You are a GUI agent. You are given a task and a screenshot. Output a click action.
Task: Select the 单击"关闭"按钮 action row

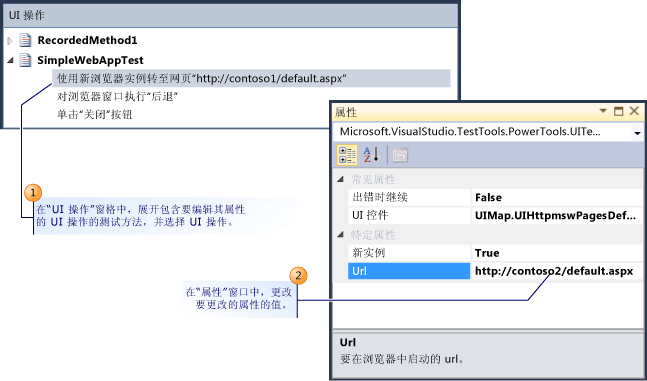pyautogui.click(x=94, y=114)
